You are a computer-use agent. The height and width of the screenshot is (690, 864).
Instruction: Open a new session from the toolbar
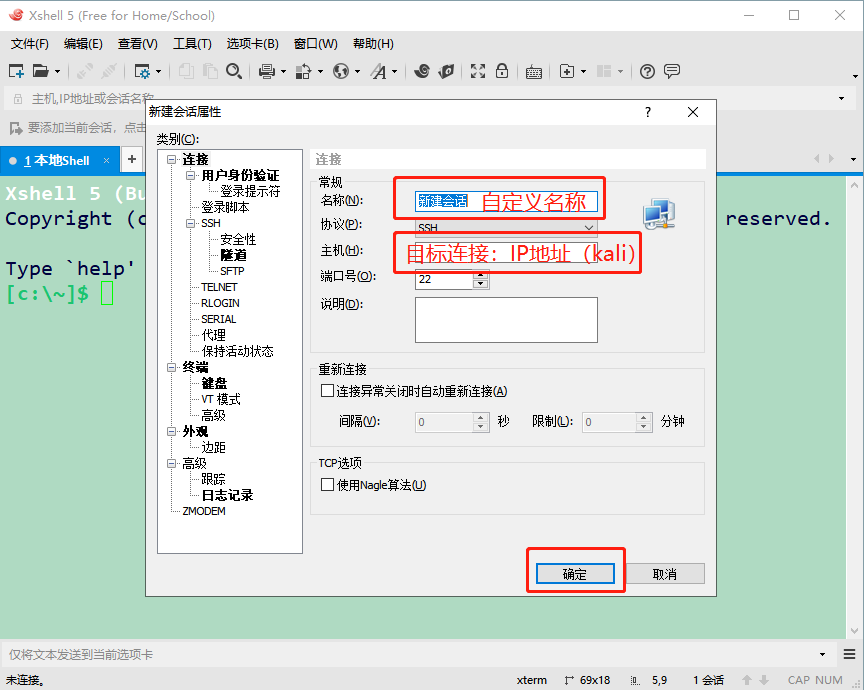pos(15,71)
